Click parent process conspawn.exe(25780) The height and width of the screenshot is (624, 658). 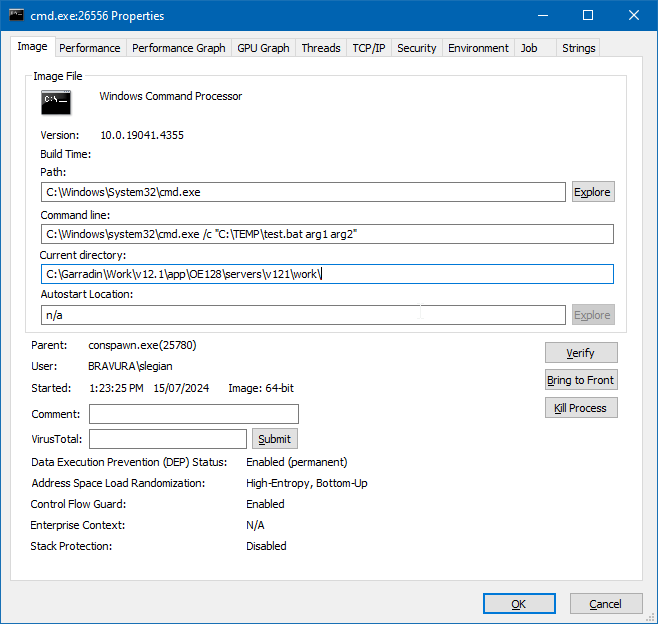pos(142,345)
